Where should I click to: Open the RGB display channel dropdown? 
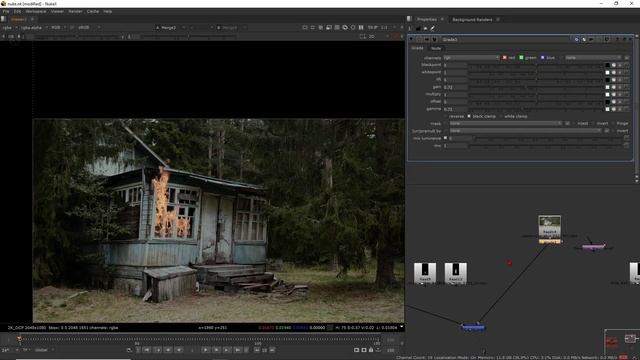click(x=58, y=28)
